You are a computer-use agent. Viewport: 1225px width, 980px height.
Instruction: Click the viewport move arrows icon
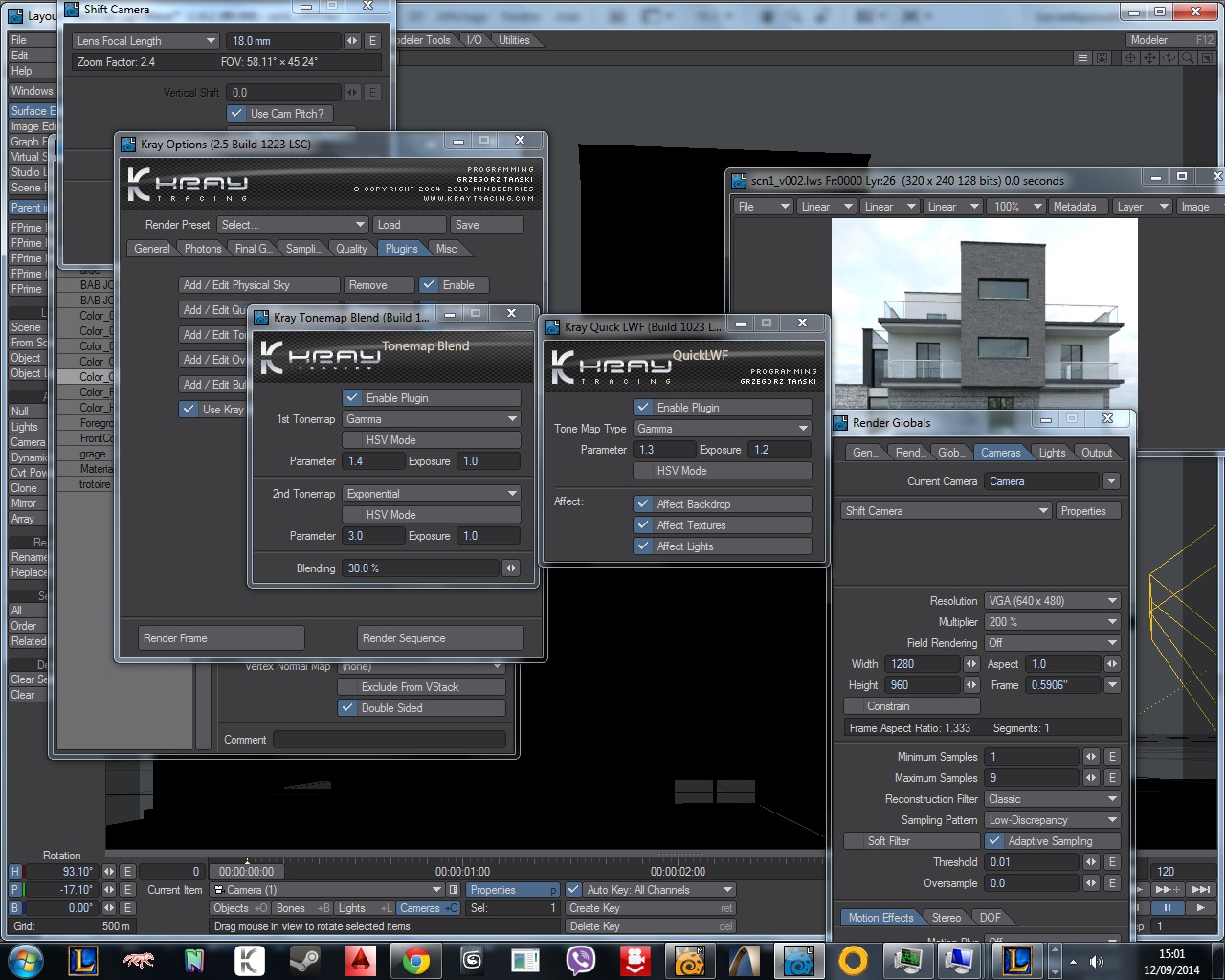click(x=1149, y=58)
